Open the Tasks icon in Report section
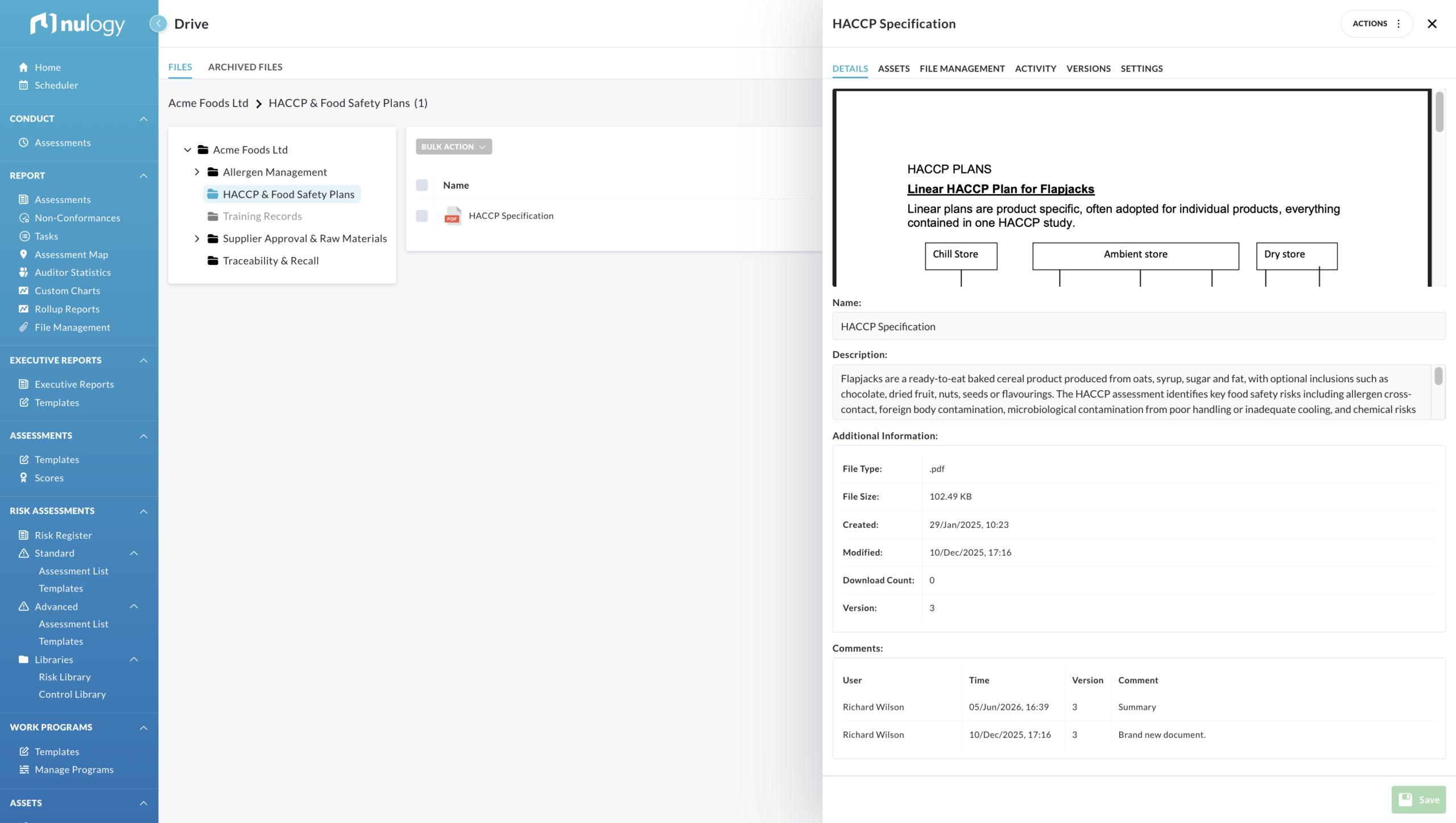The width and height of the screenshot is (1456, 823). [x=23, y=236]
